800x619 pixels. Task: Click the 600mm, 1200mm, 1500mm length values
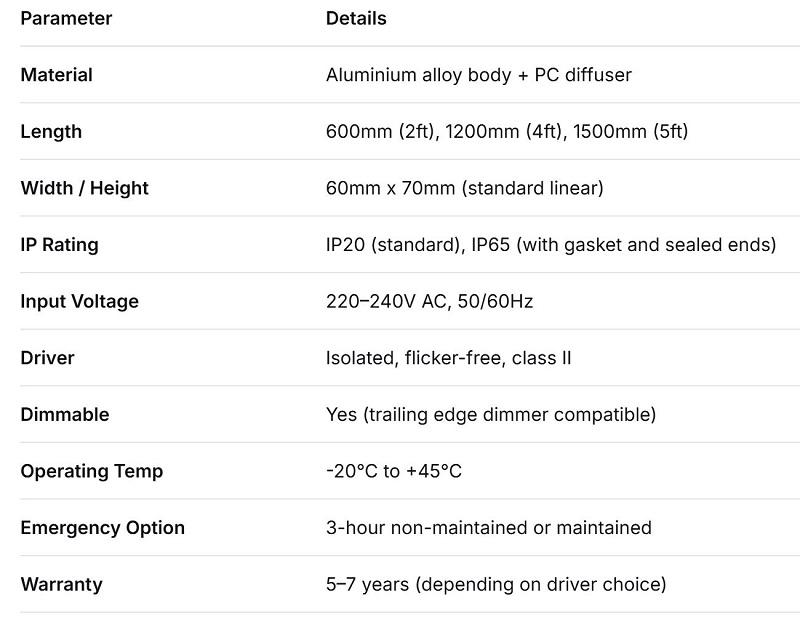pos(507,131)
